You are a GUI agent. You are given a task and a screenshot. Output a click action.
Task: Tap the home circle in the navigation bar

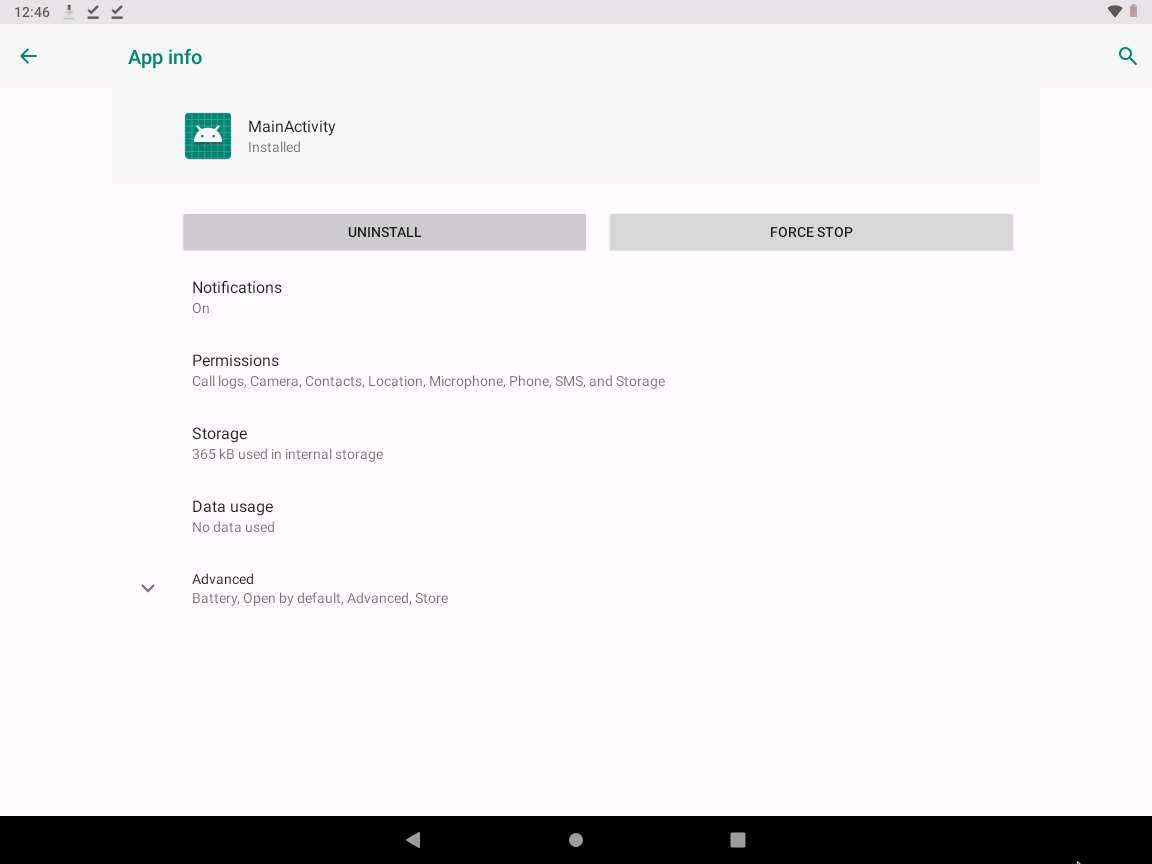[576, 840]
